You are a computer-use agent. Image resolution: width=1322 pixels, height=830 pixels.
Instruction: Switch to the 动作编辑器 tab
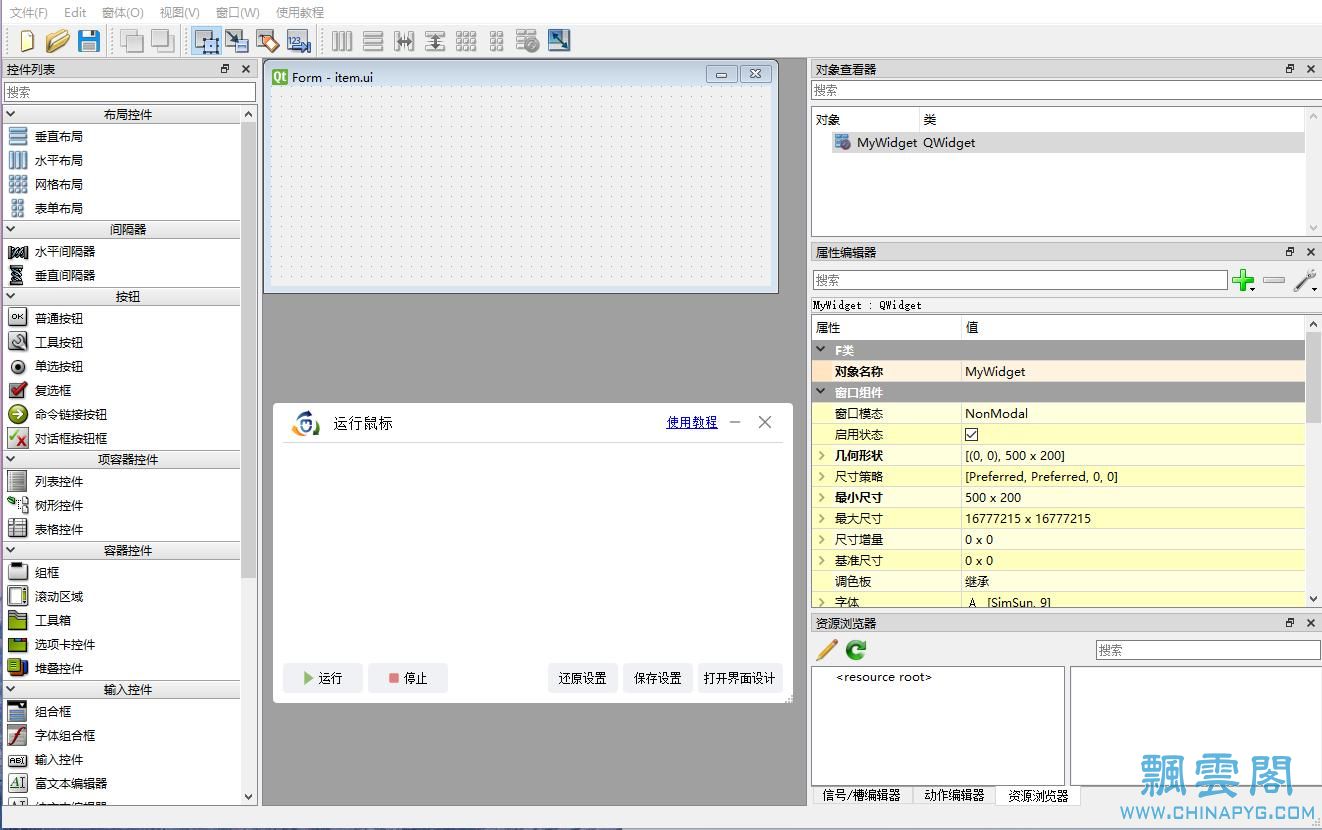pos(954,795)
